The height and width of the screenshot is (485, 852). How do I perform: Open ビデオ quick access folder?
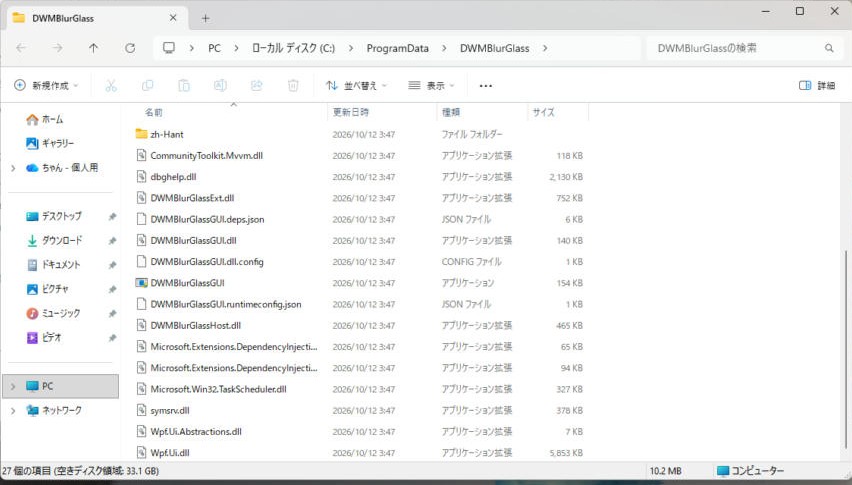(x=44, y=338)
